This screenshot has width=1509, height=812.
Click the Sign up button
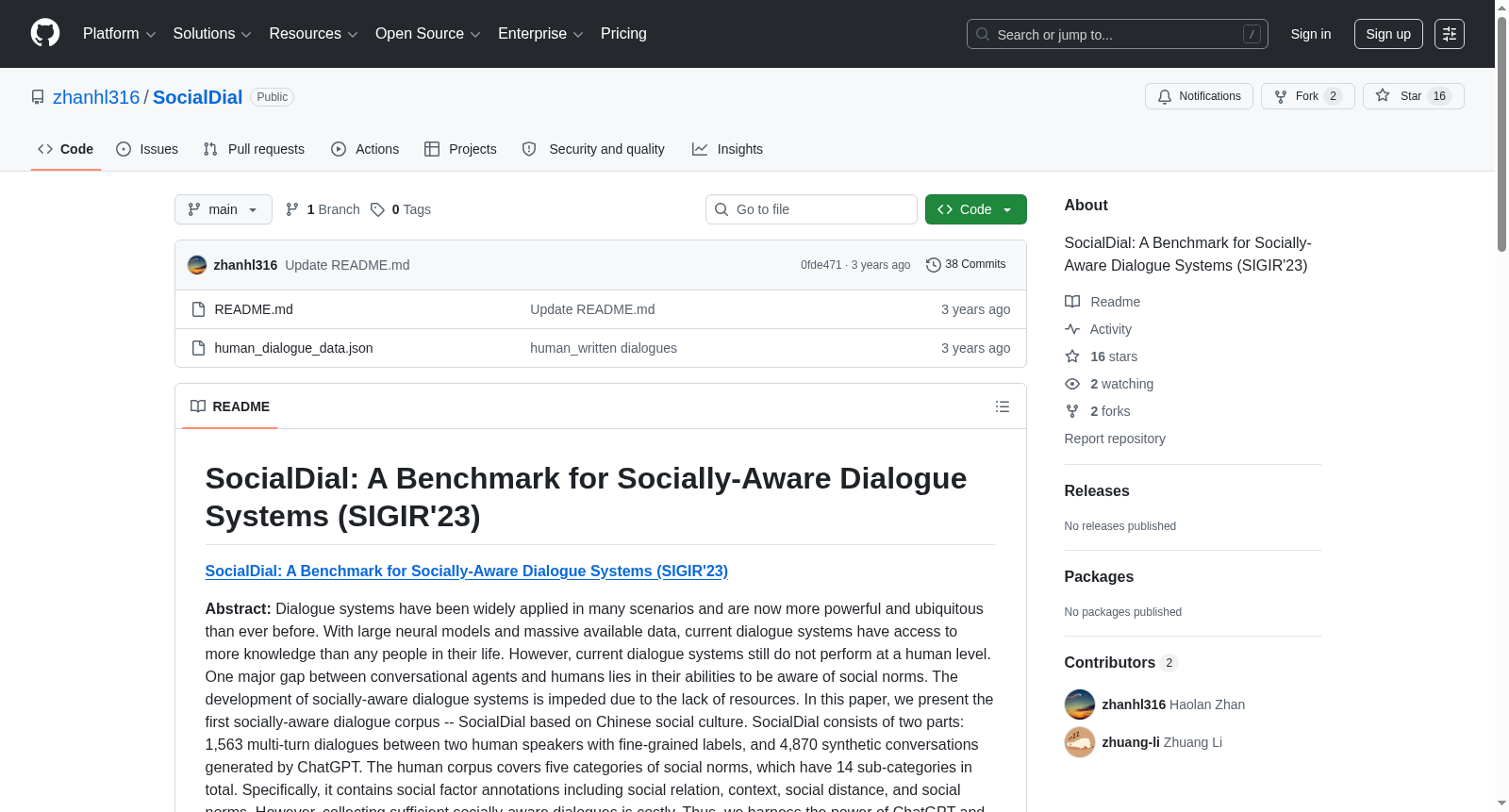pyautogui.click(x=1388, y=34)
